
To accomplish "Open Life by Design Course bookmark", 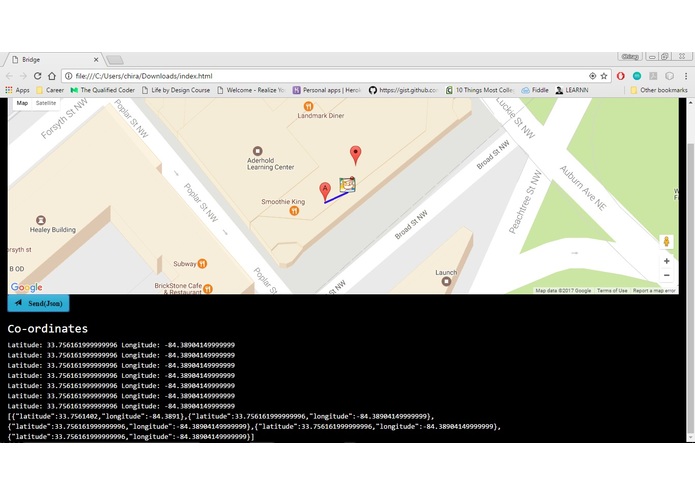I will pos(176,90).
